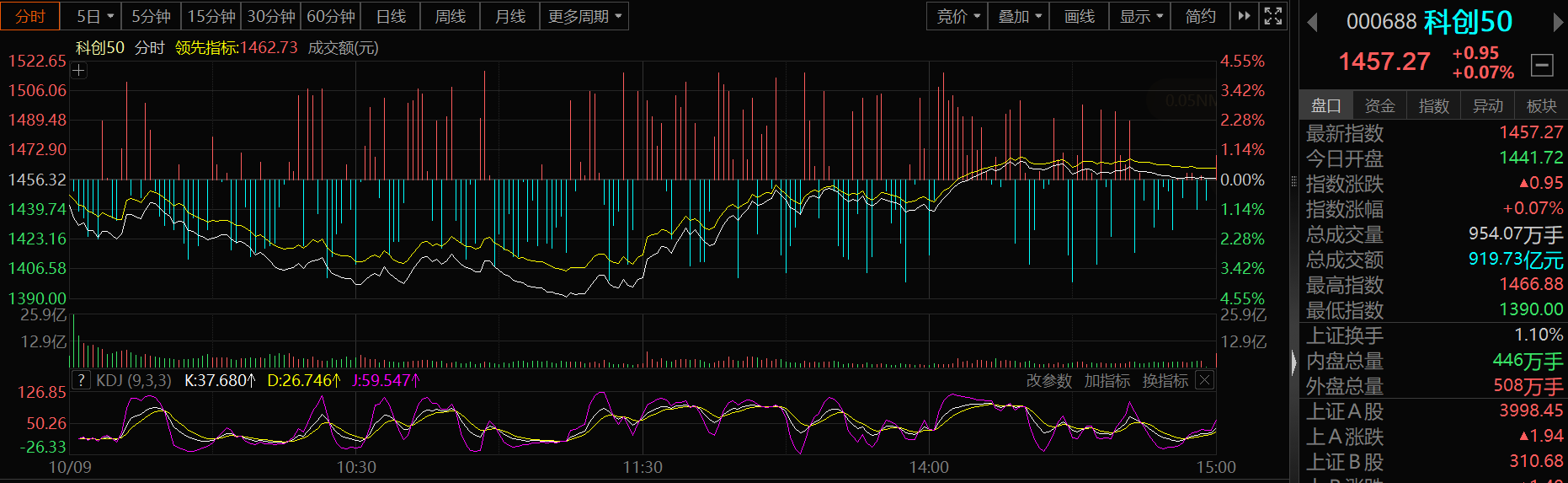
Task: Click 成交额(元) label
Action: click(344, 48)
